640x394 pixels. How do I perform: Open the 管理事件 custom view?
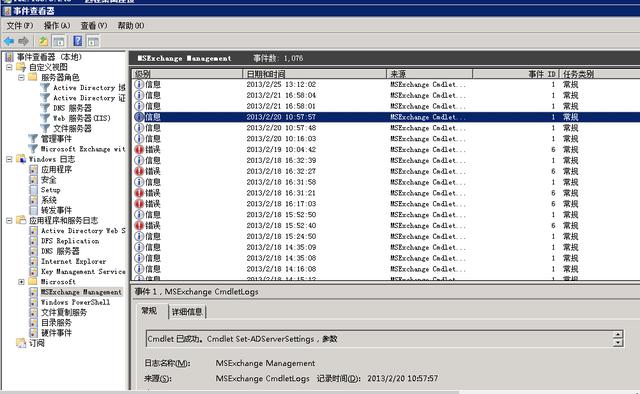pyautogui.click(x=56, y=139)
